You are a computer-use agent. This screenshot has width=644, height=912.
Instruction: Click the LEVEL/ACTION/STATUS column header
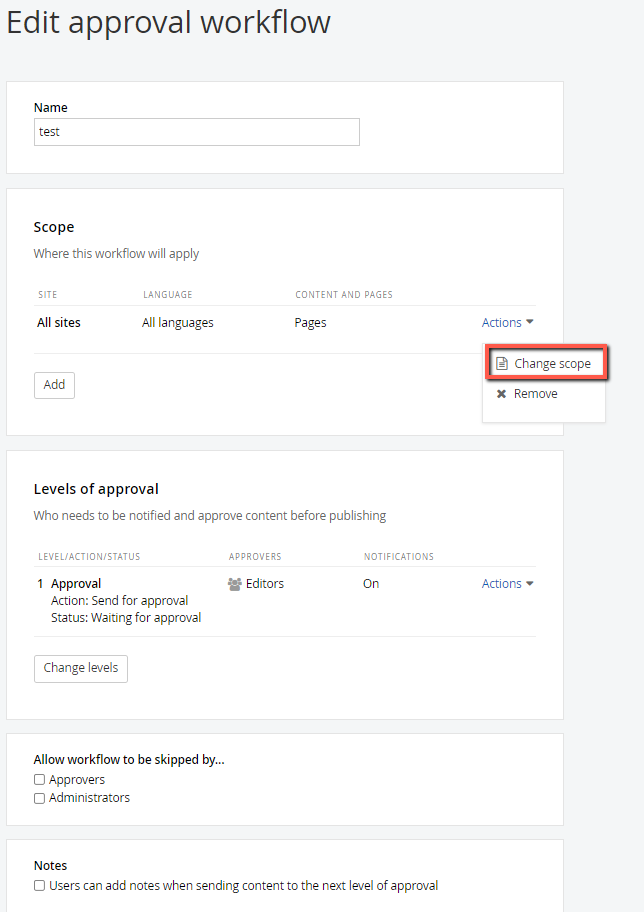coord(89,557)
